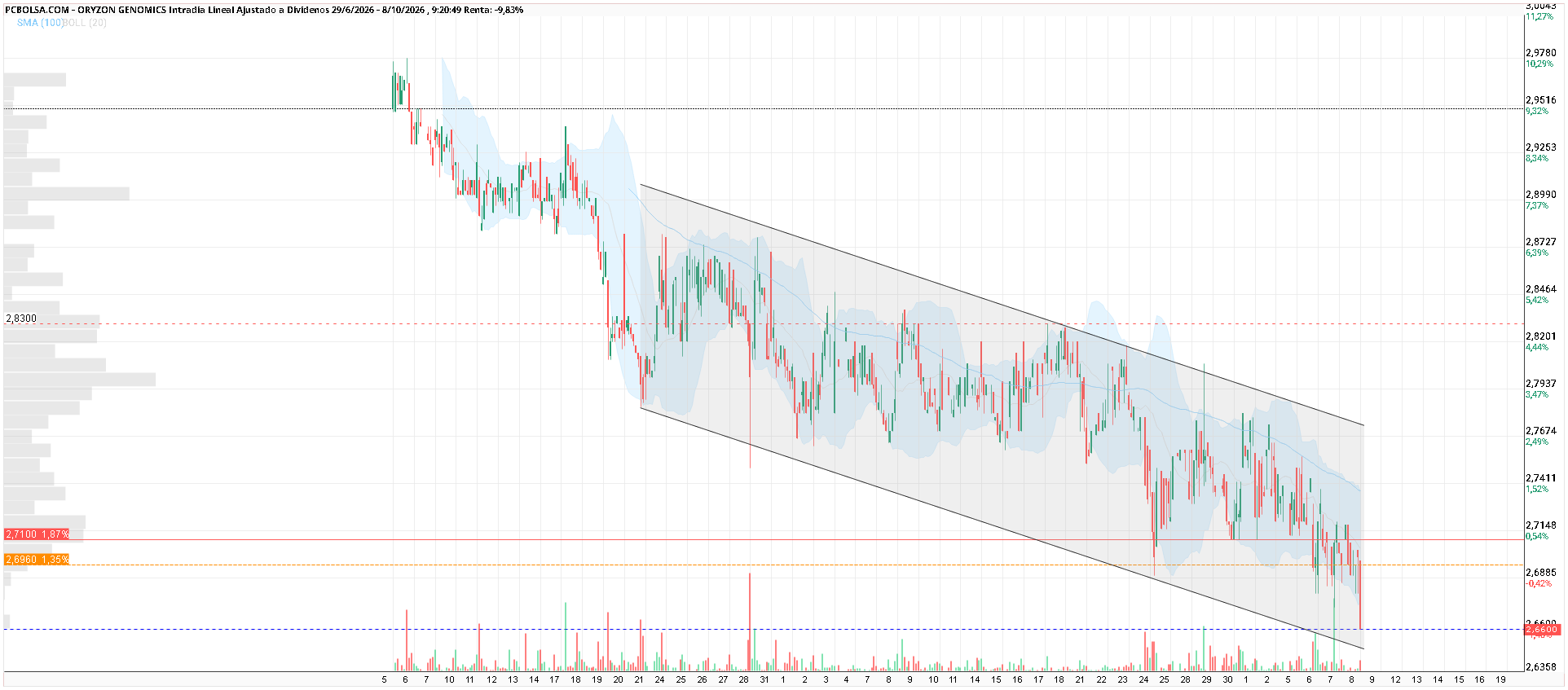Click the -0,42% negative percentage label

(x=1539, y=583)
